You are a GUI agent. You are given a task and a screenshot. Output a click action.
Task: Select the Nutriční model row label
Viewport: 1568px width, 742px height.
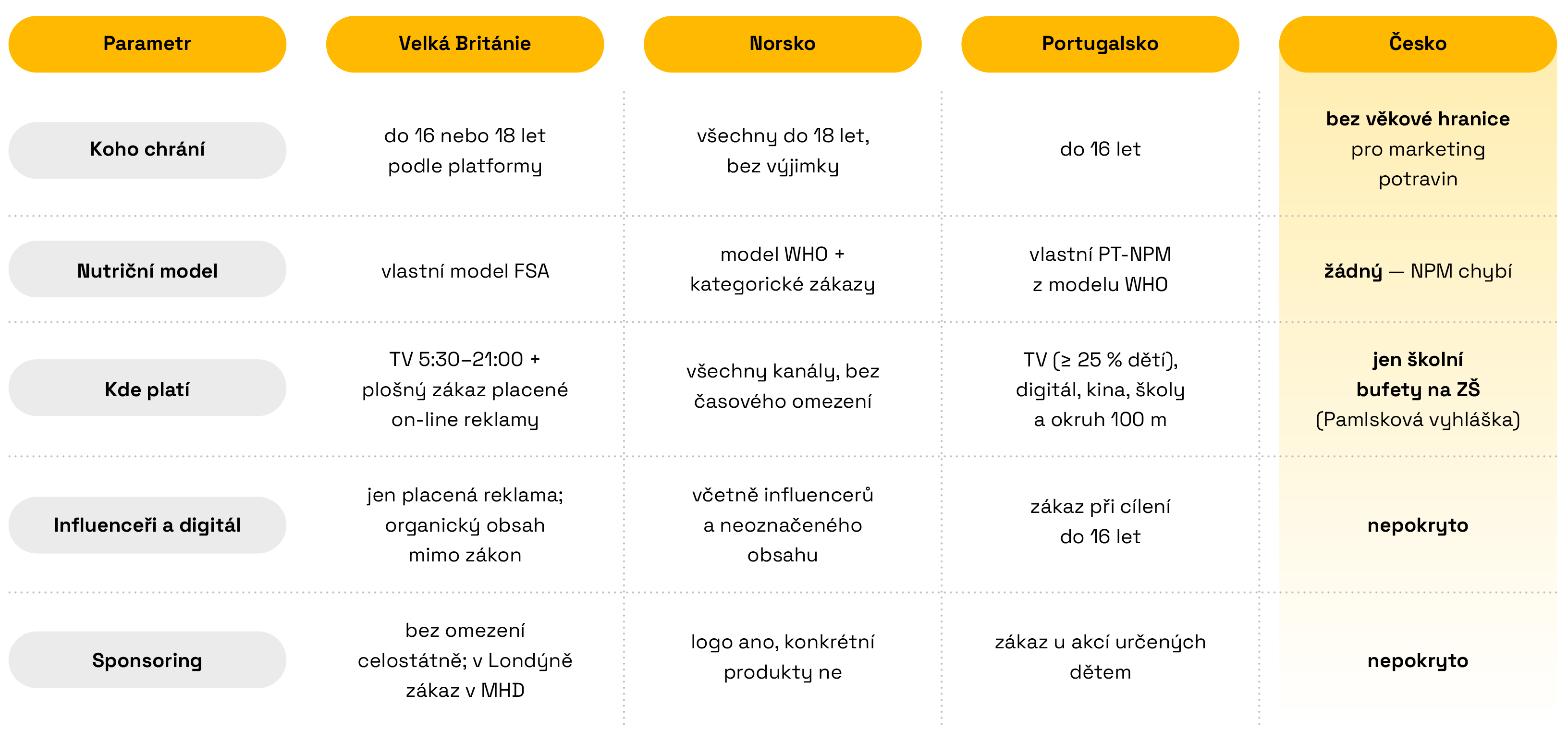tap(147, 269)
